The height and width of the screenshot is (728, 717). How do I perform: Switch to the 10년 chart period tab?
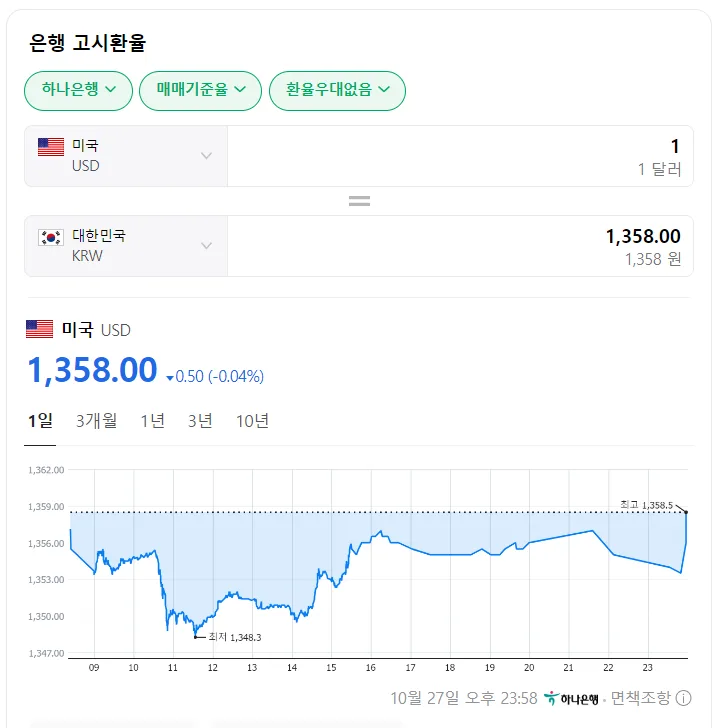(253, 421)
